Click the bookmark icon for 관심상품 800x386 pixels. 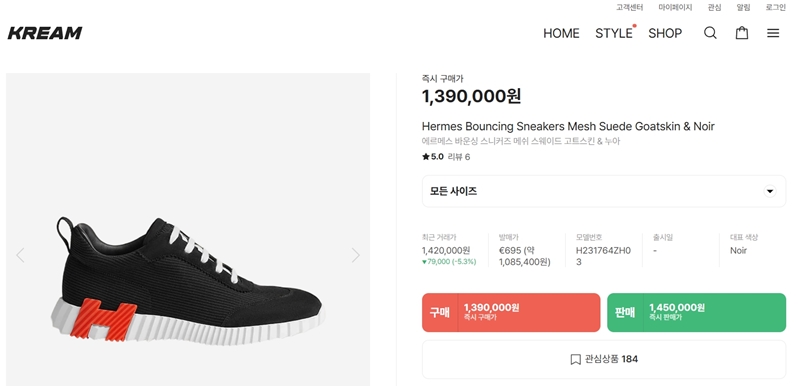[575, 359]
